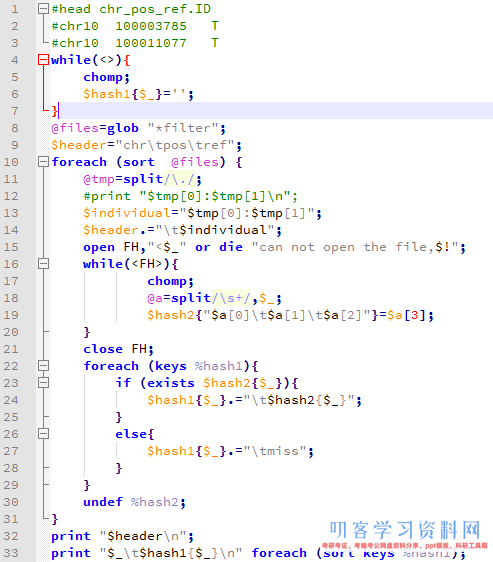Screen dimensions: 493x562
Task: Click the 'chomp;' statement on line 17
Action: tap(171, 281)
